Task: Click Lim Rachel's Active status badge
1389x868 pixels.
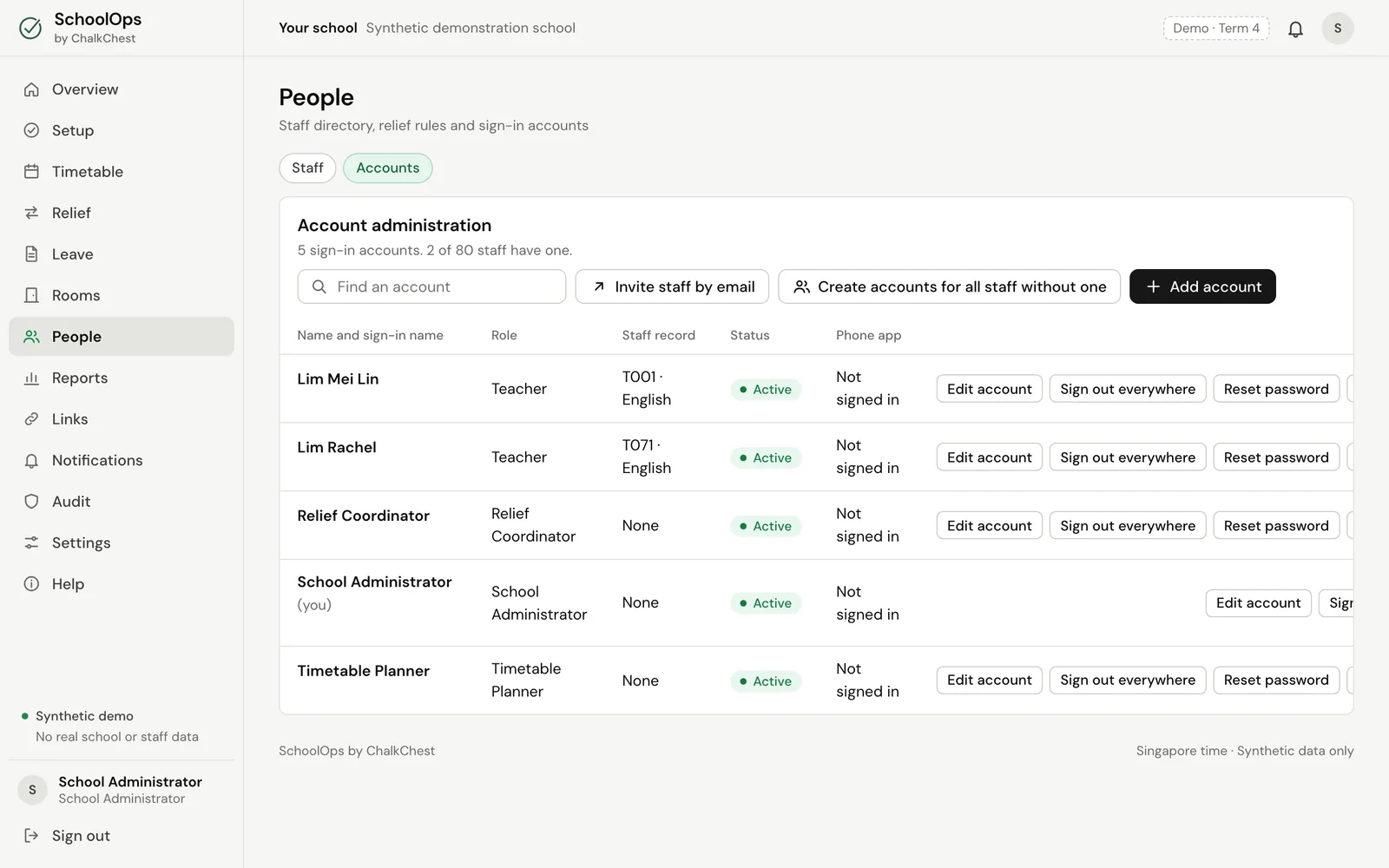Action: point(766,457)
